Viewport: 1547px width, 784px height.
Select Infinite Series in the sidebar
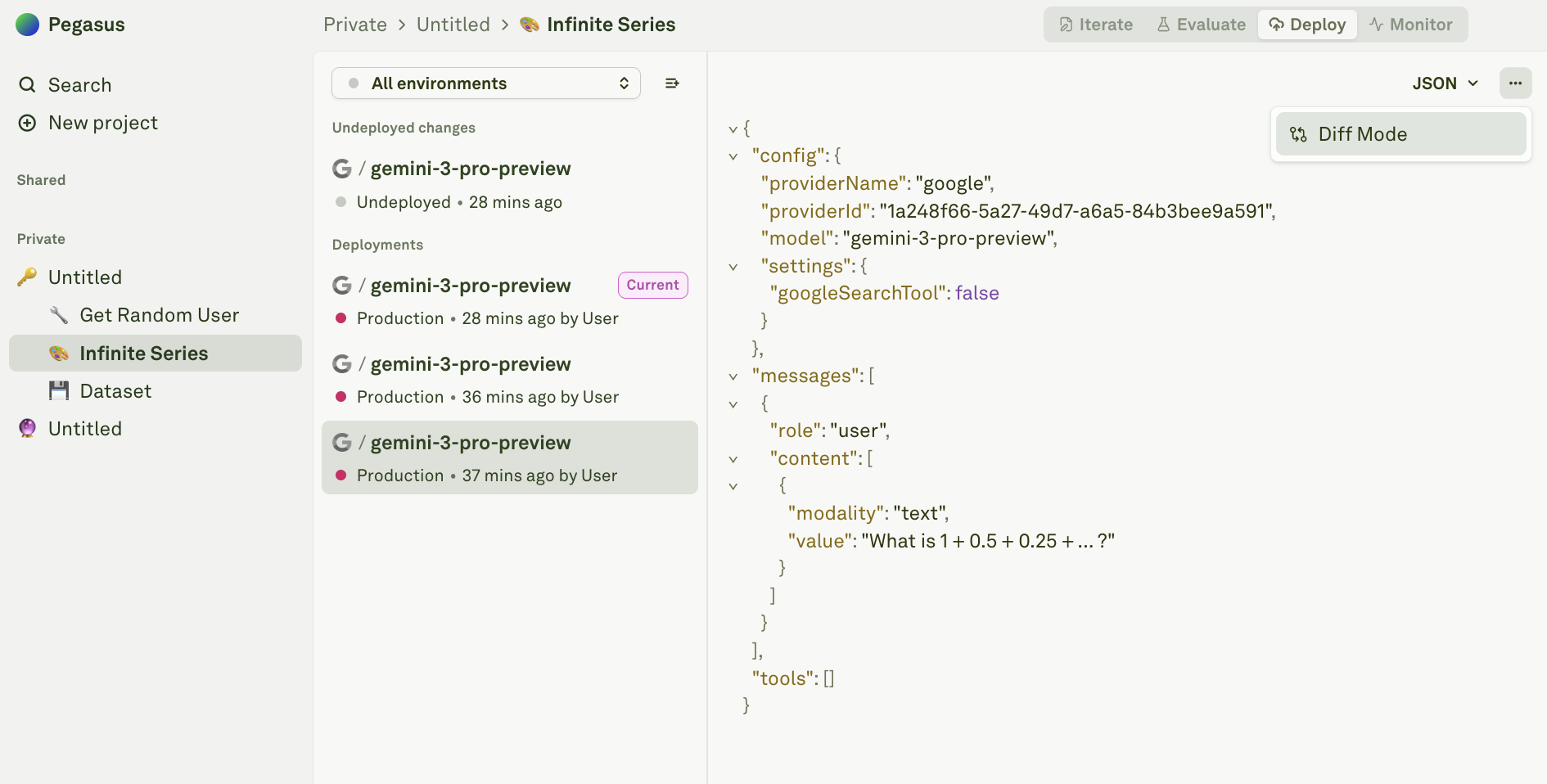tap(156, 354)
